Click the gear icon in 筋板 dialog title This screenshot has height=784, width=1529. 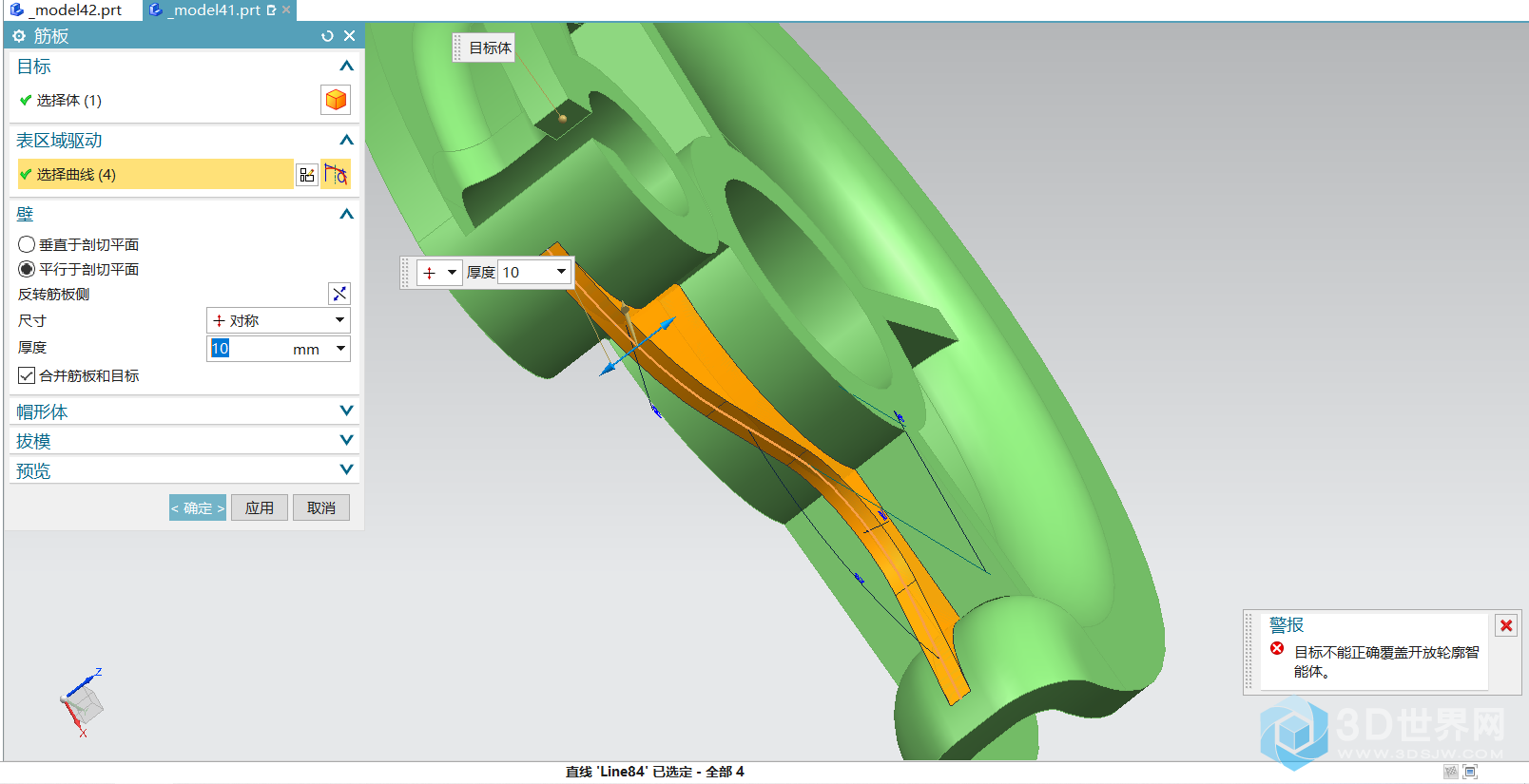pyautogui.click(x=19, y=36)
